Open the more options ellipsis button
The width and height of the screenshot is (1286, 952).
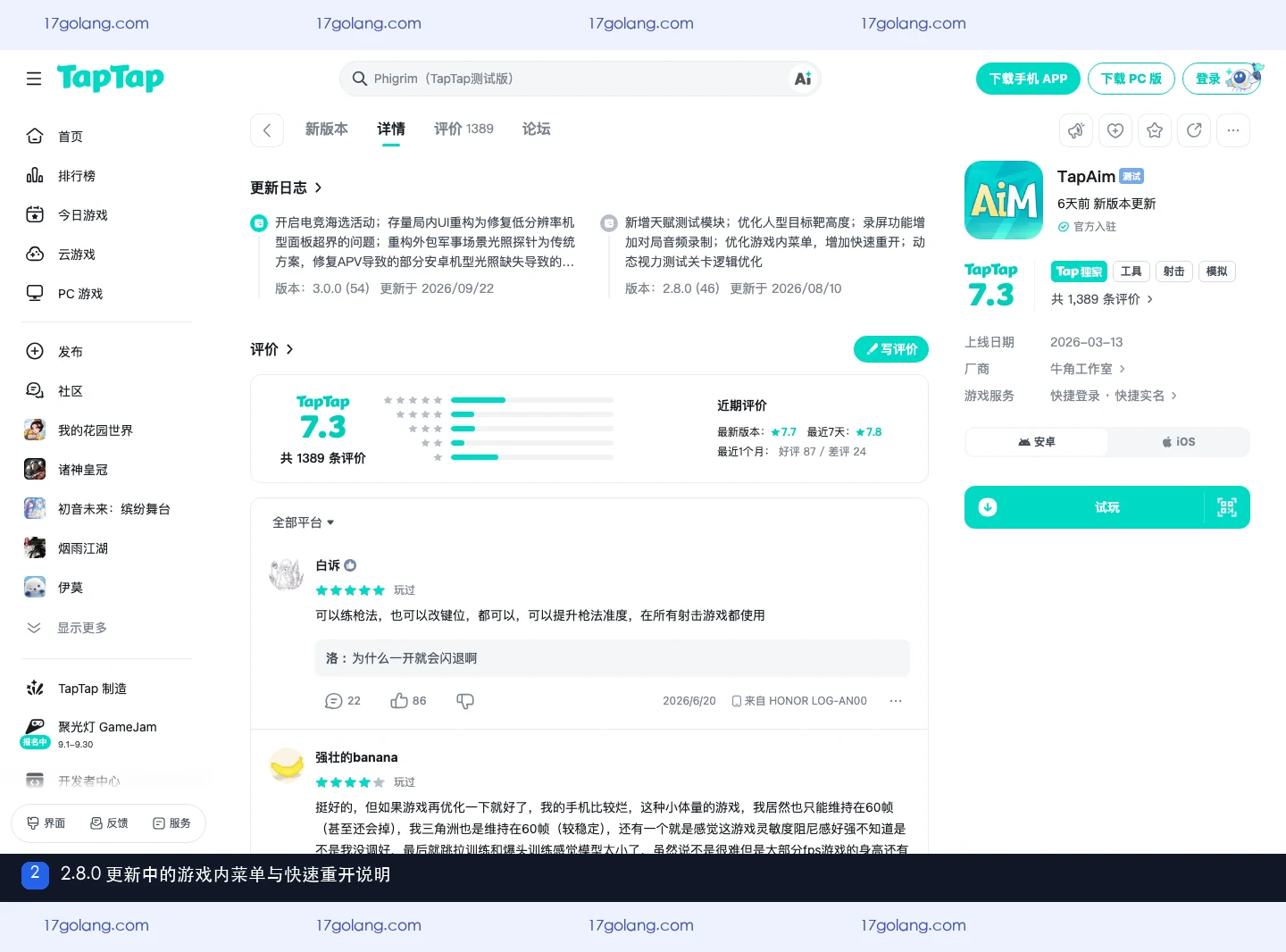tap(1233, 130)
